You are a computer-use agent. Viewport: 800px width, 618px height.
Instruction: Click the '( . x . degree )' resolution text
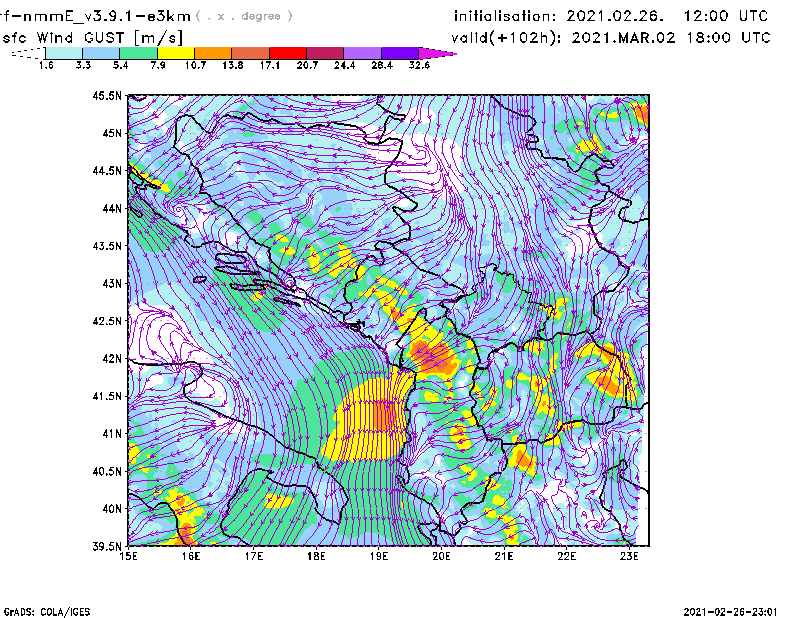tap(244, 16)
